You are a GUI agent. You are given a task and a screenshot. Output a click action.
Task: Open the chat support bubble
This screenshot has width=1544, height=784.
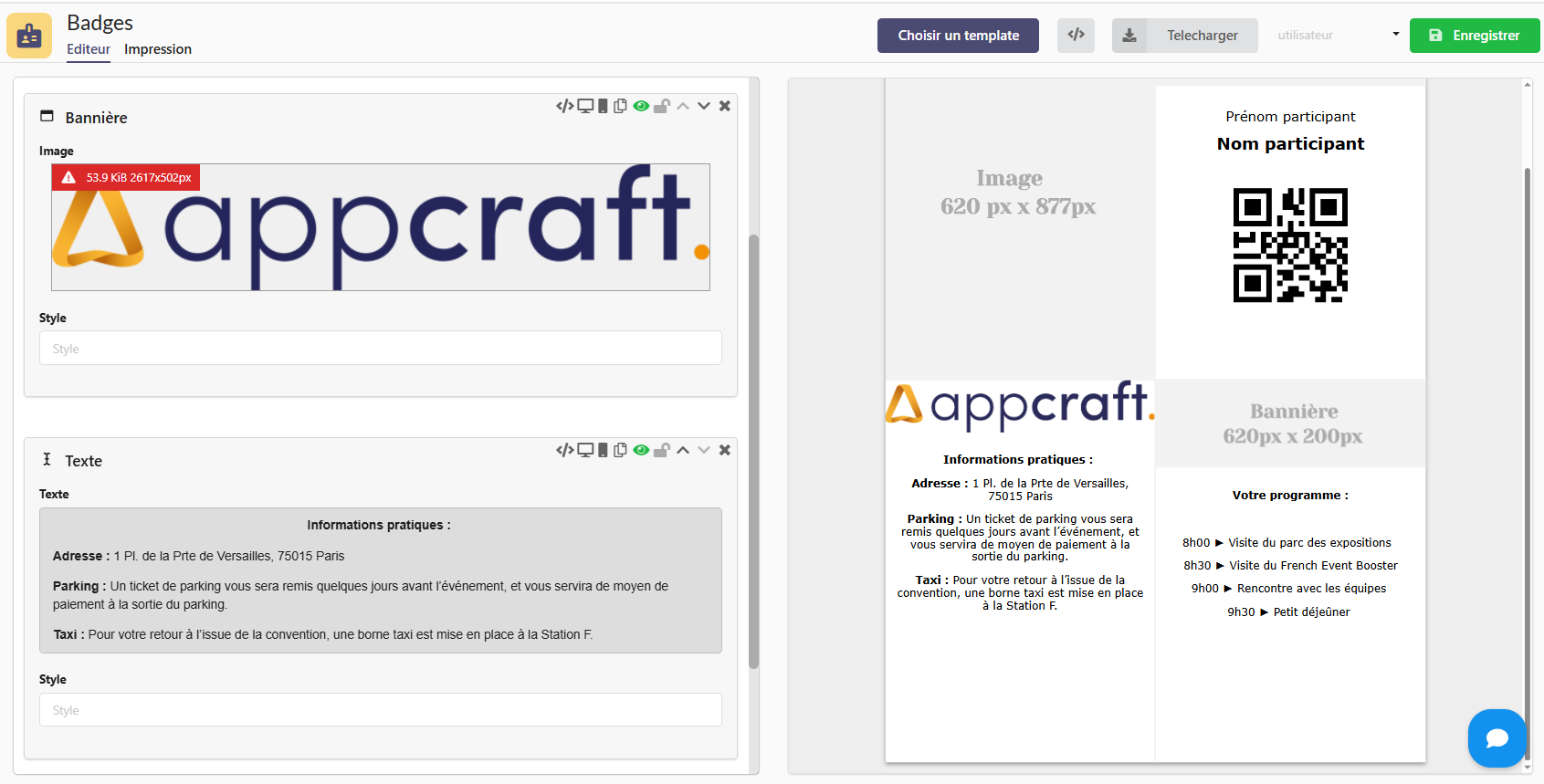pos(1497,737)
